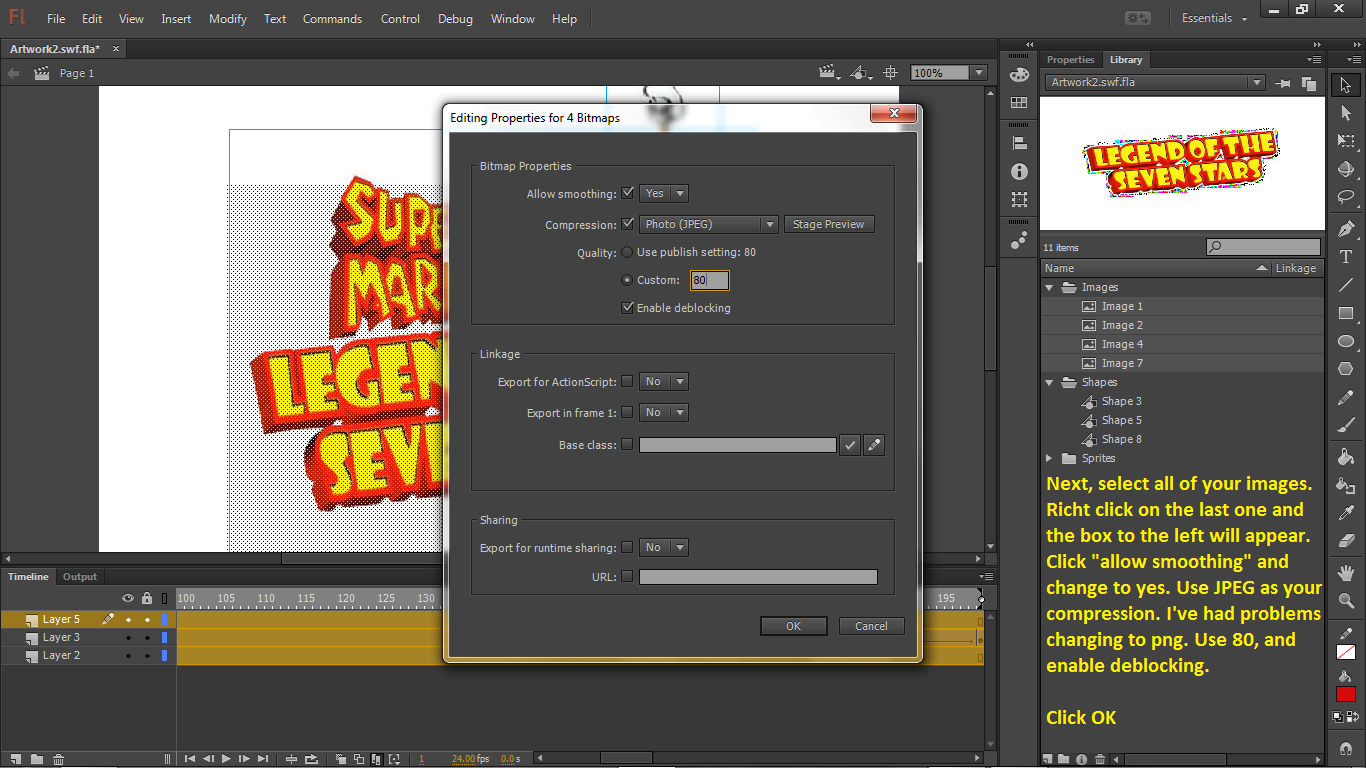This screenshot has width=1366, height=768.
Task: Select the Pen tool
Action: tap(1346, 229)
